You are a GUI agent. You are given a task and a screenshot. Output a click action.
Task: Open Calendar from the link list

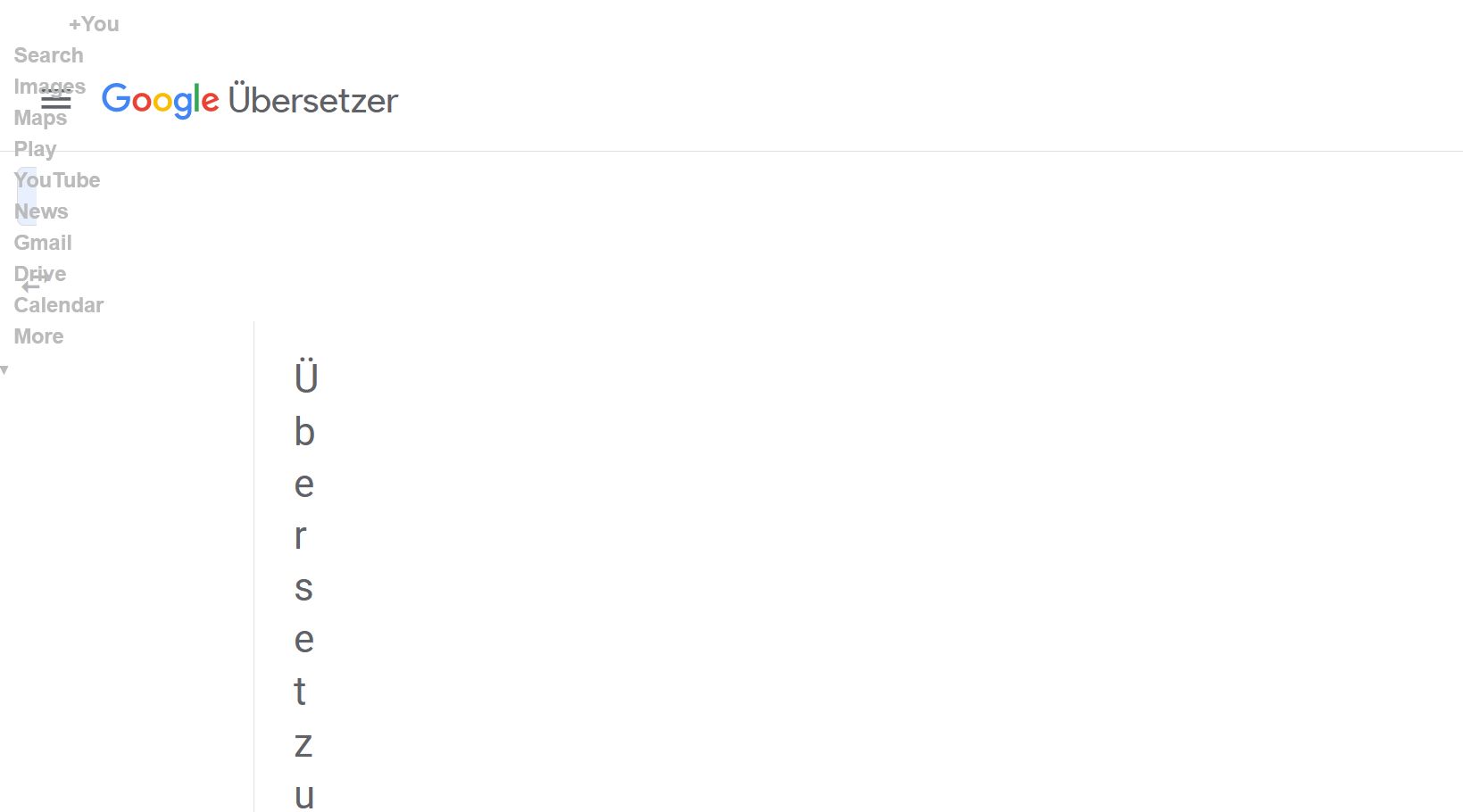[59, 305]
